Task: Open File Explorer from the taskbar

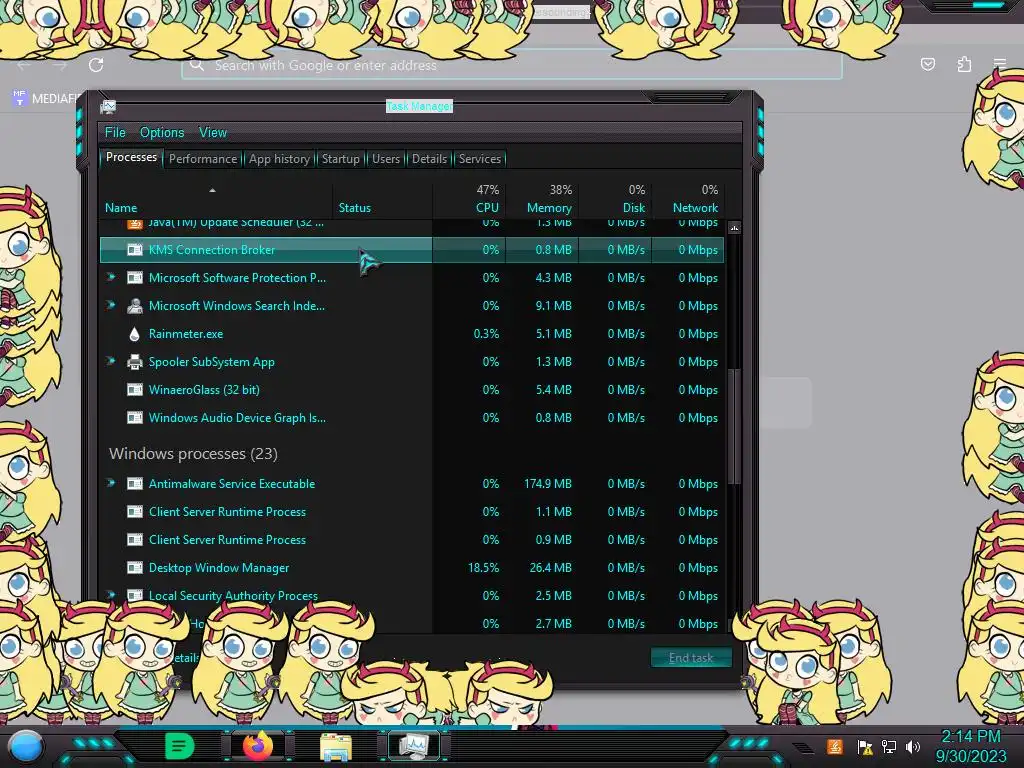Action: pos(336,746)
